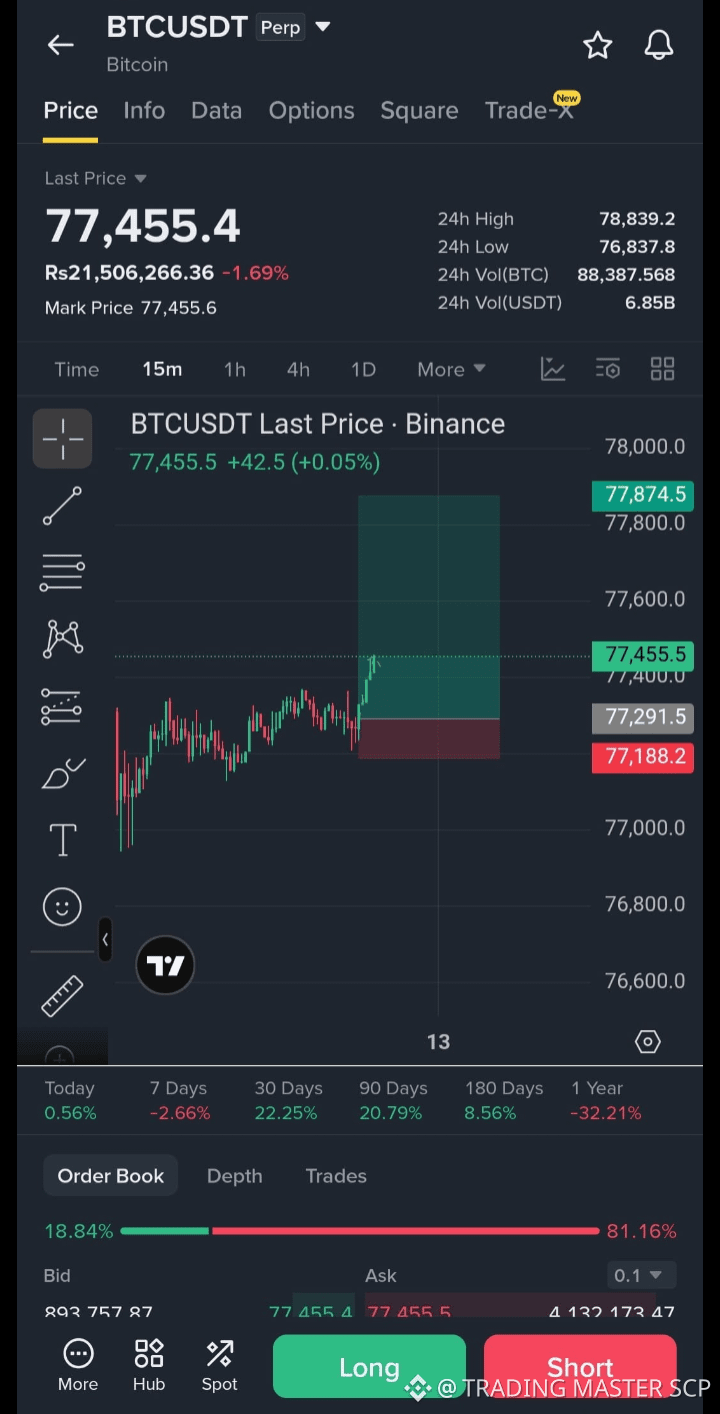This screenshot has height=1414, width=720.
Task: Open the Fibonacci retracement lines tool
Action: click(x=62, y=573)
